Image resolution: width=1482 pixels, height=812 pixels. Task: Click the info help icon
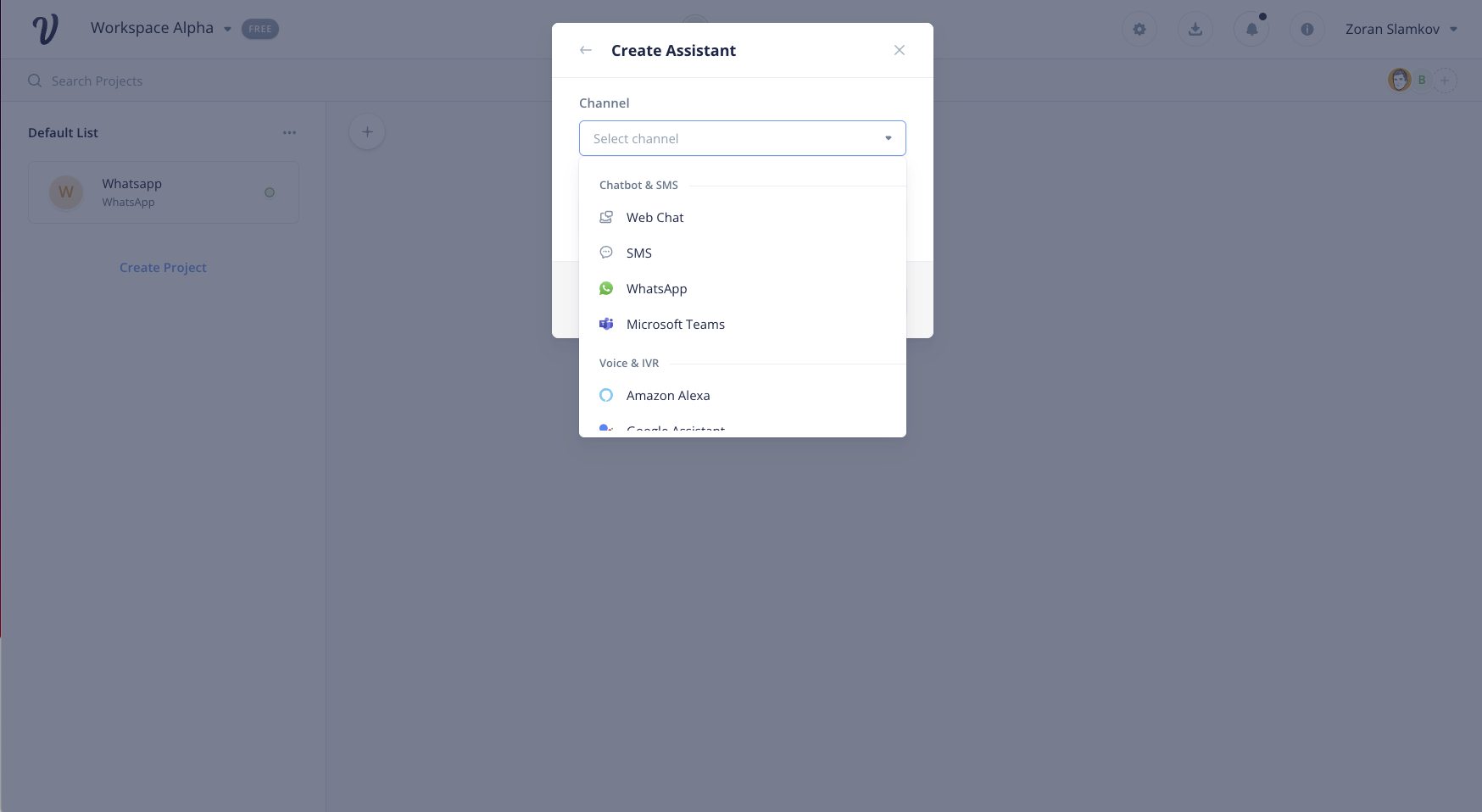[x=1307, y=30]
